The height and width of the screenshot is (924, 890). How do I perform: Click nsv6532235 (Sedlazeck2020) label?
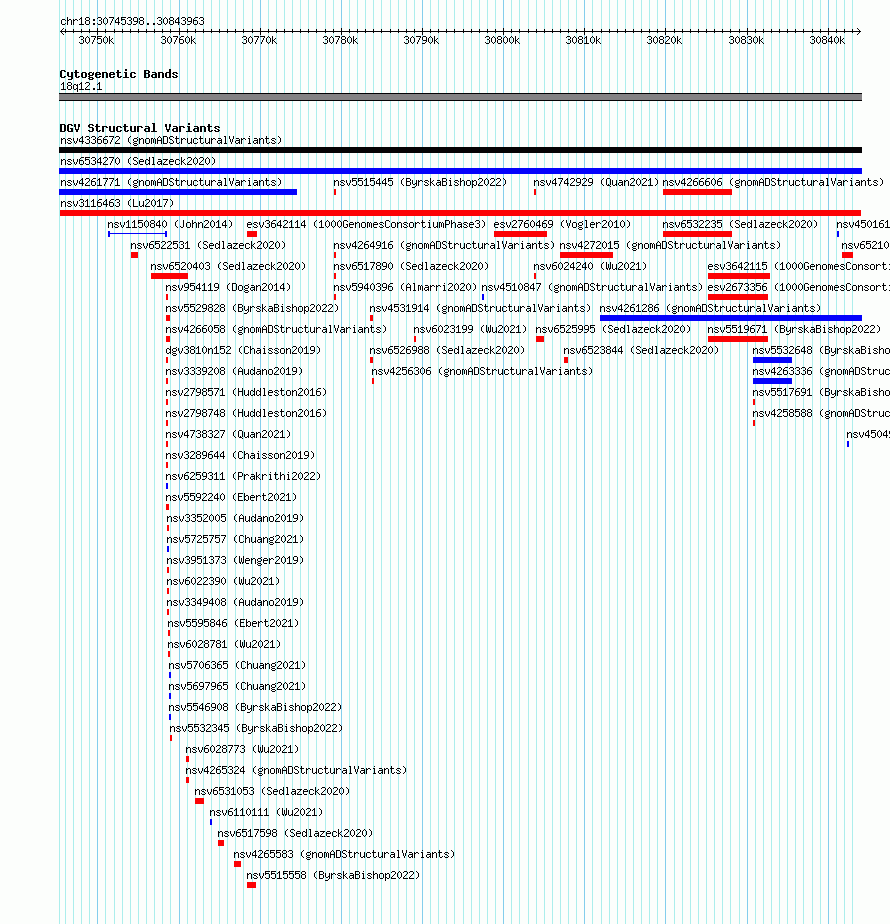coord(740,225)
